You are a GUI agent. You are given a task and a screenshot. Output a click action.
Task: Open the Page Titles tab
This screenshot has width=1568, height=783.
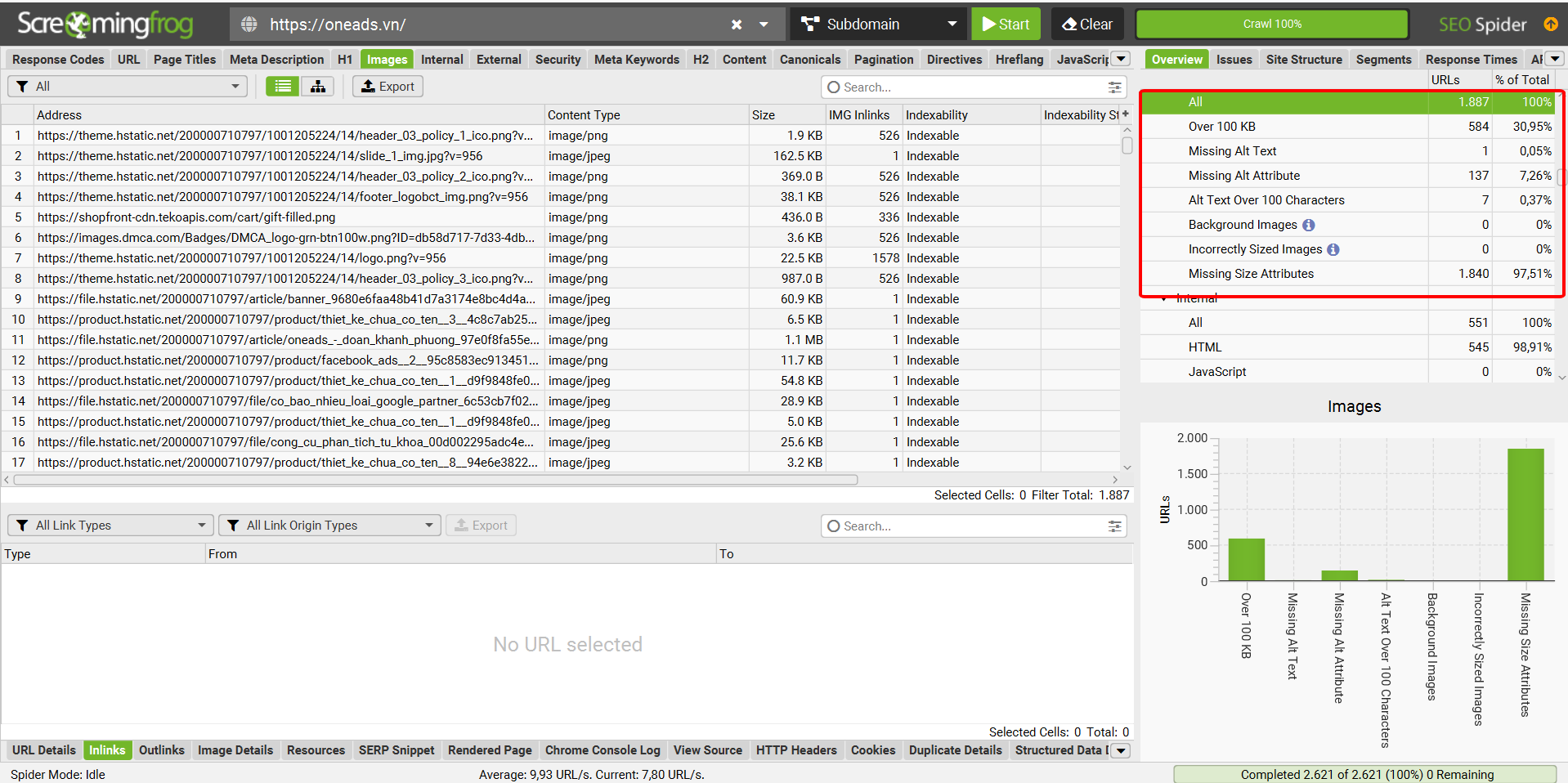click(185, 60)
